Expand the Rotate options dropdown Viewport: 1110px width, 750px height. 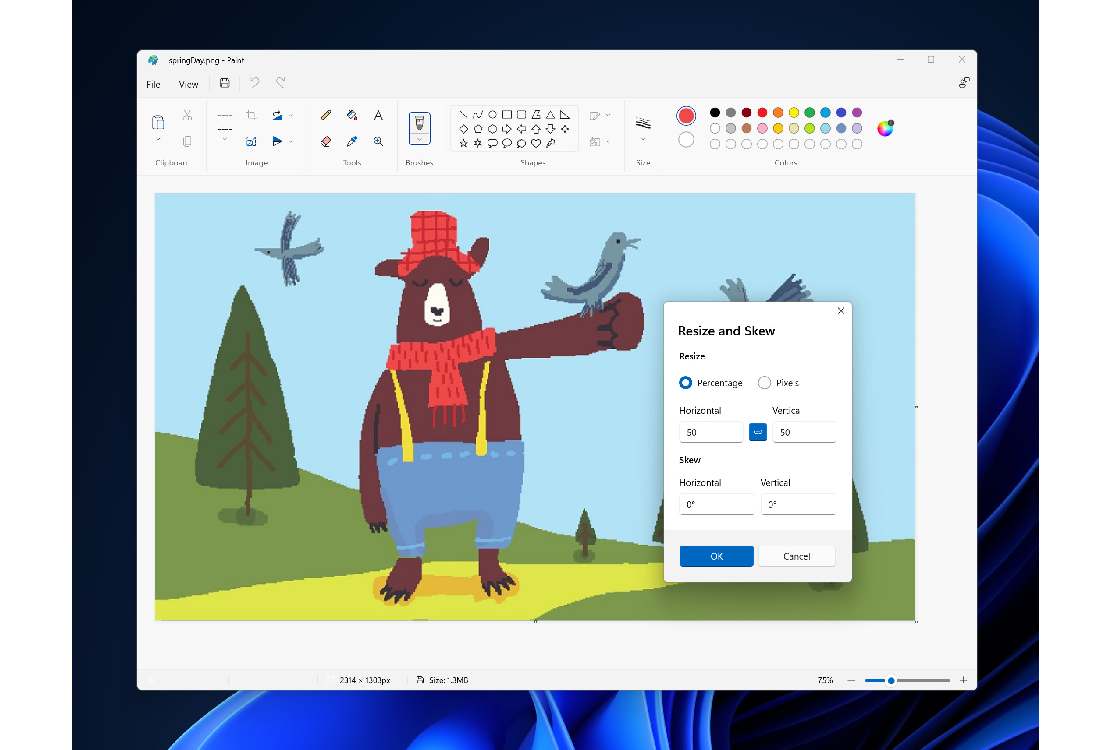click(291, 115)
